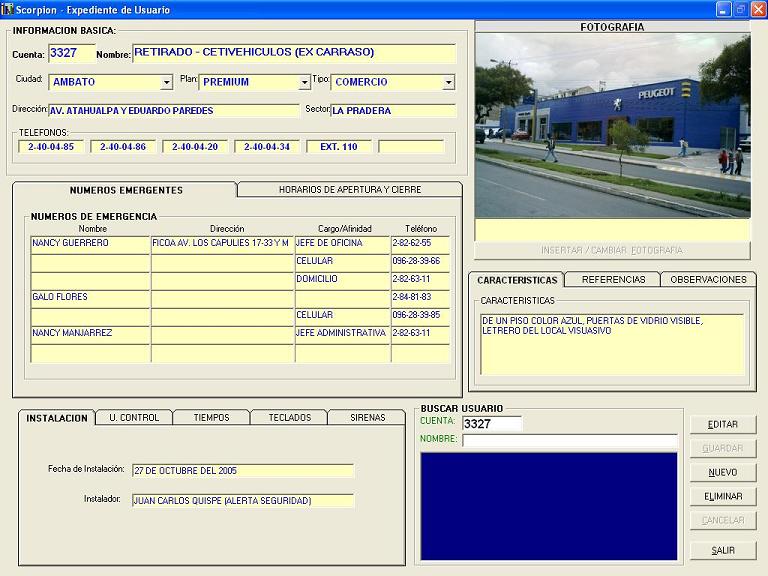Image resolution: width=768 pixels, height=576 pixels.
Task: Click the empty sixth telephone field
Action: point(411,146)
